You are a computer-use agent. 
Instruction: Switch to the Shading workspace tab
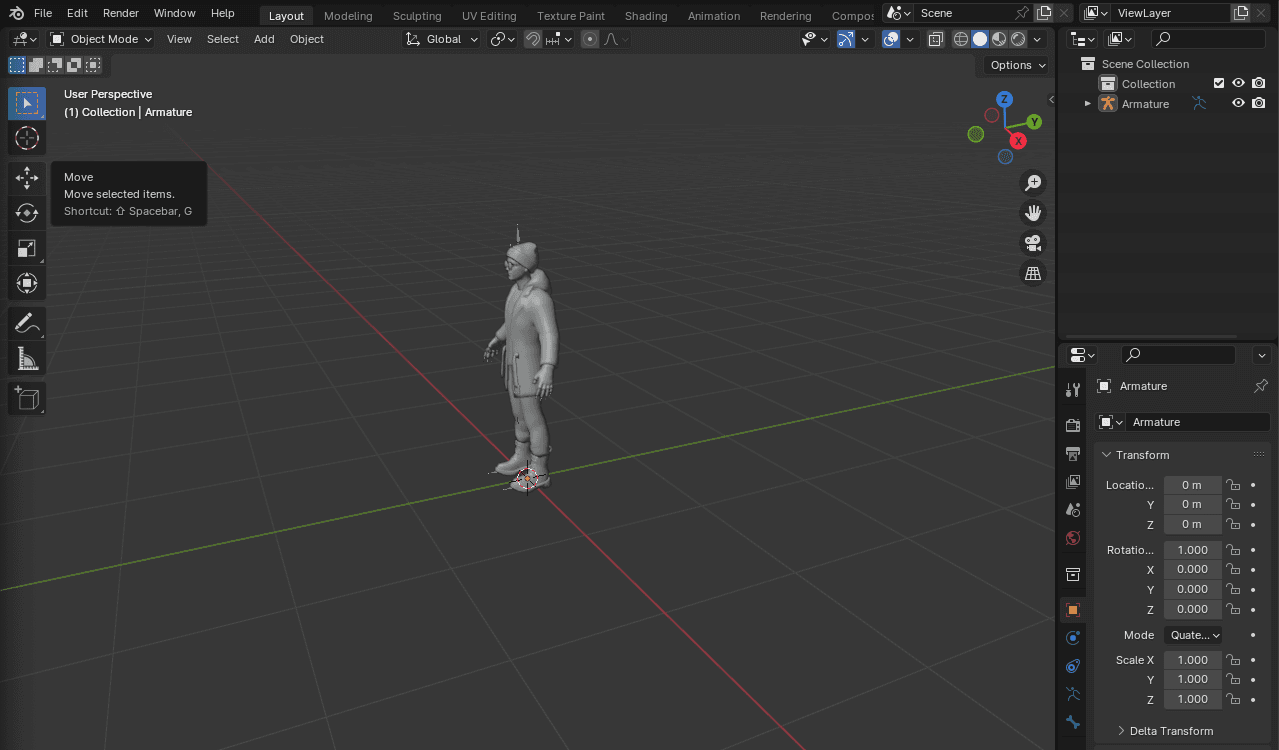(645, 15)
